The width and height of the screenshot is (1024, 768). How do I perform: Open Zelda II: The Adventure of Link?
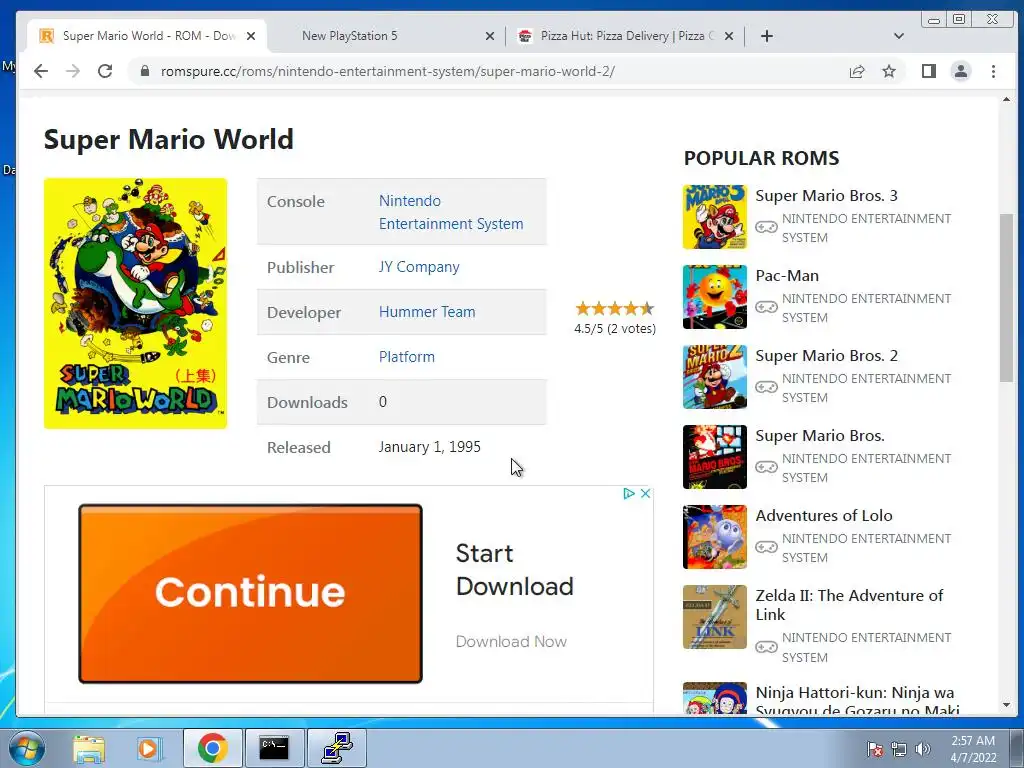point(849,605)
